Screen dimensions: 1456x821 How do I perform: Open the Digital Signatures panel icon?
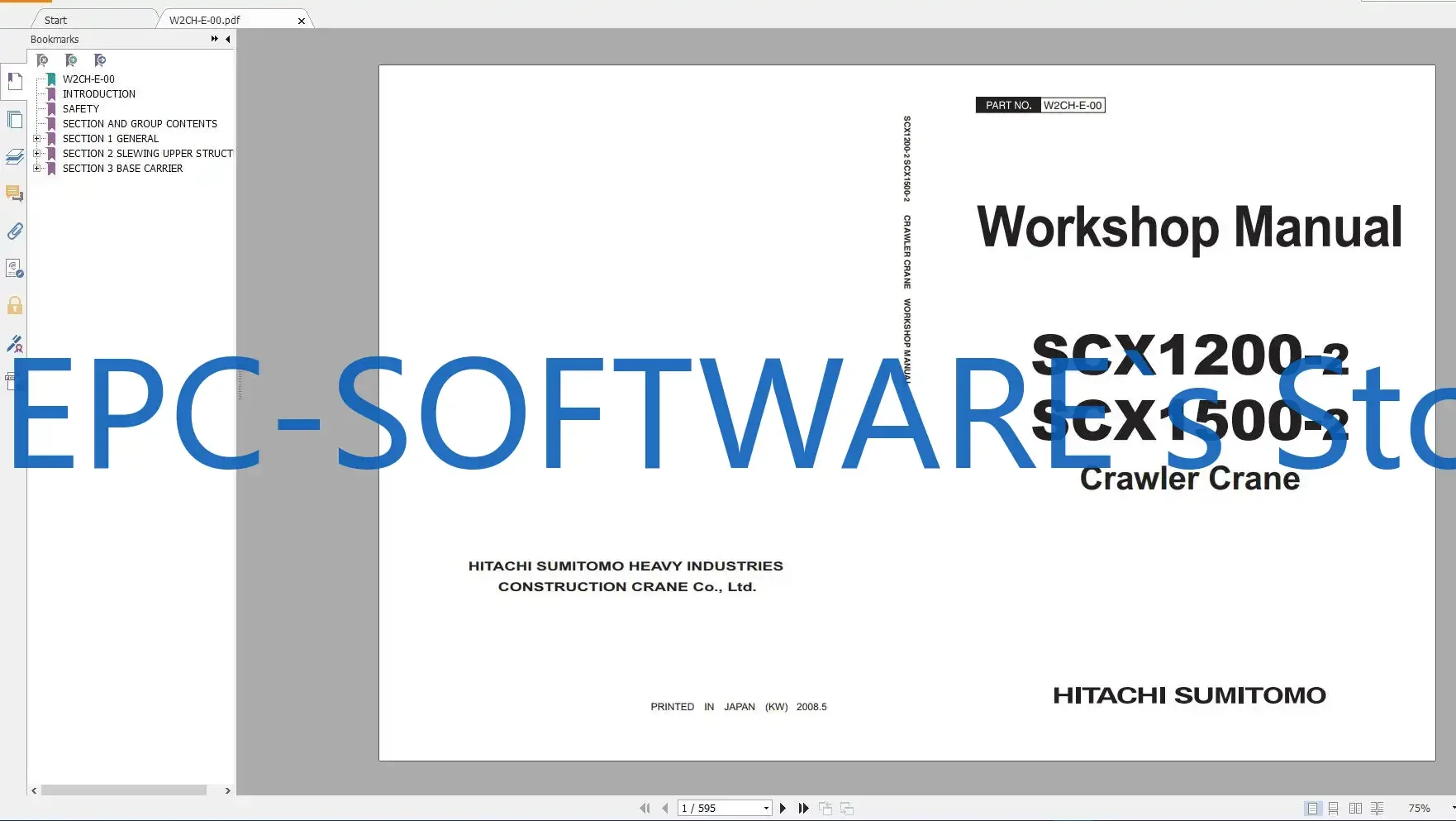pyautogui.click(x=15, y=268)
